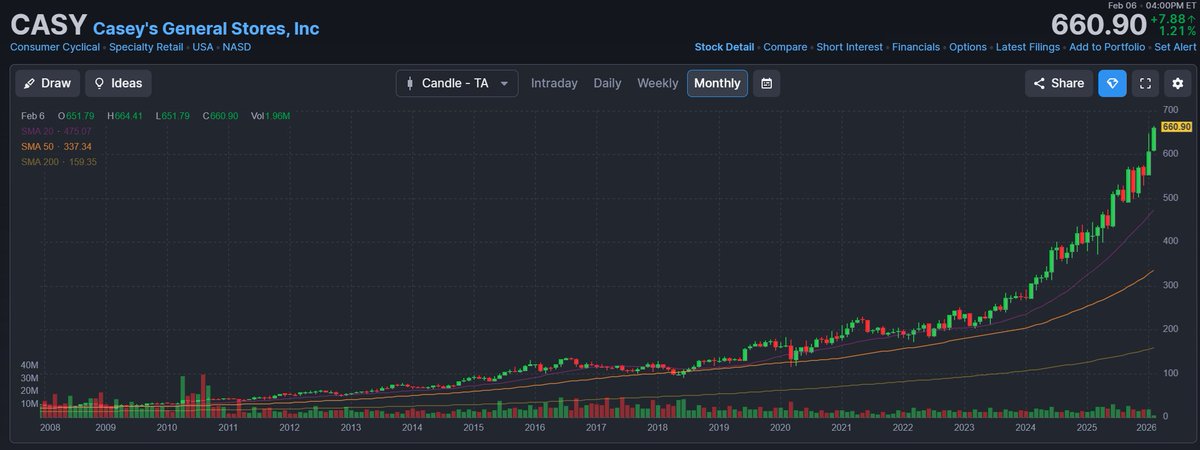Viewport: 1200px width, 450px height.
Task: Open the date range calendar icon
Action: click(766, 83)
